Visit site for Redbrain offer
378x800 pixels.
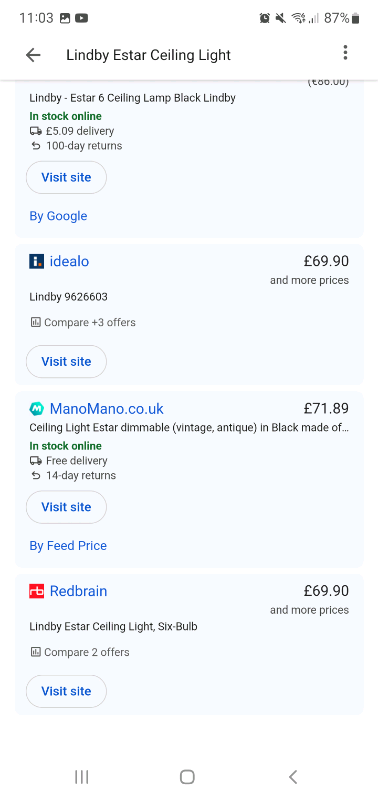tap(66, 691)
